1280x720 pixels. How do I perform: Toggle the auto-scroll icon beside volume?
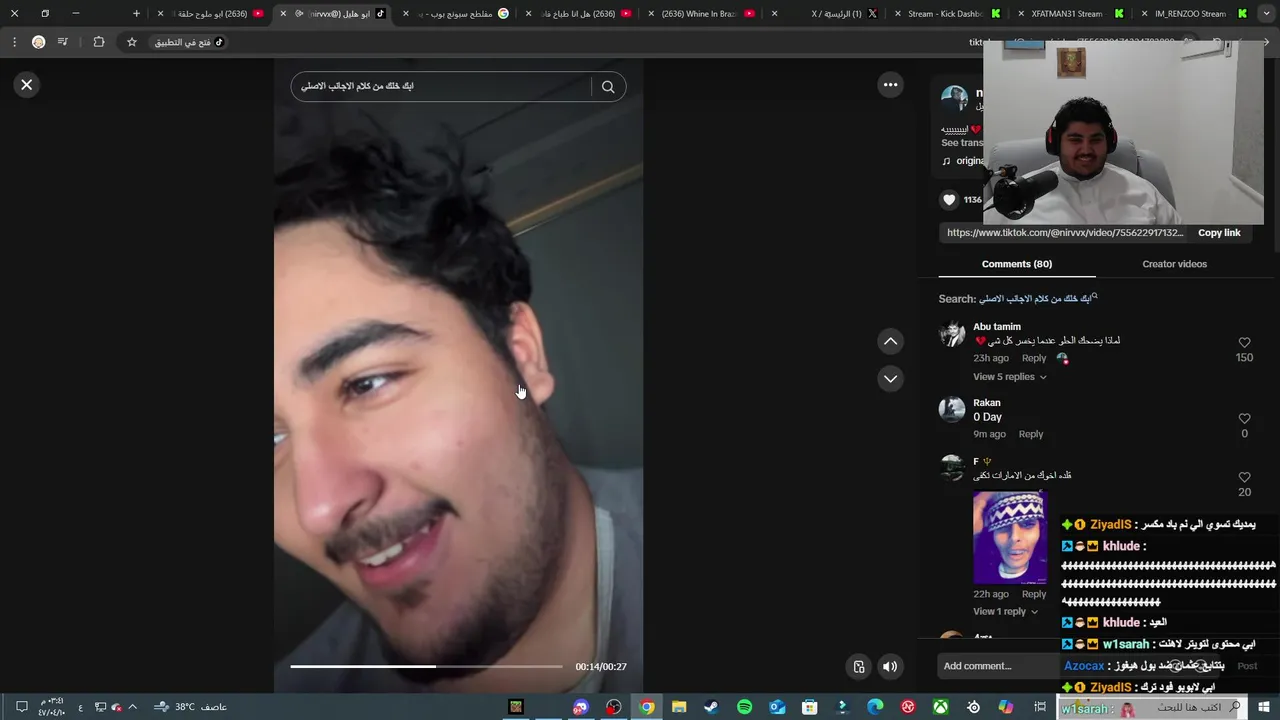(858, 666)
